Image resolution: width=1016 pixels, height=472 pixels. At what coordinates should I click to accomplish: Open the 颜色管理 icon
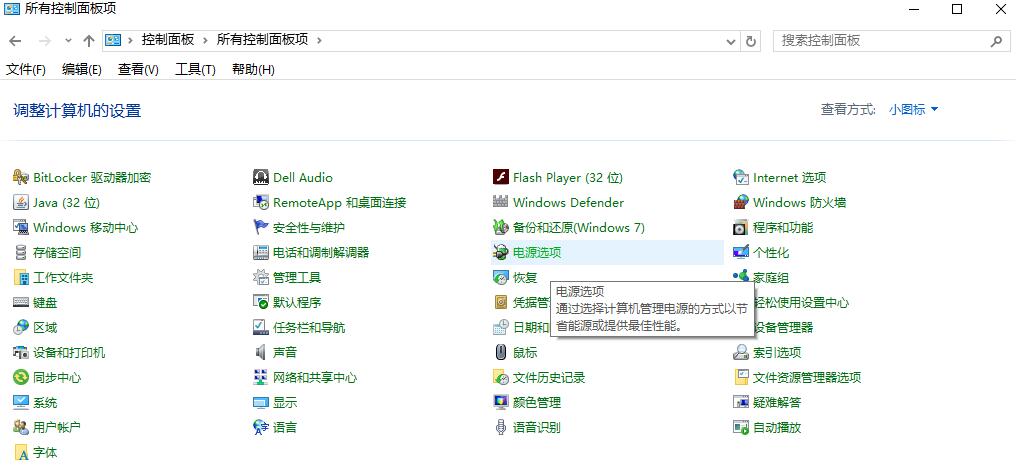click(500, 403)
